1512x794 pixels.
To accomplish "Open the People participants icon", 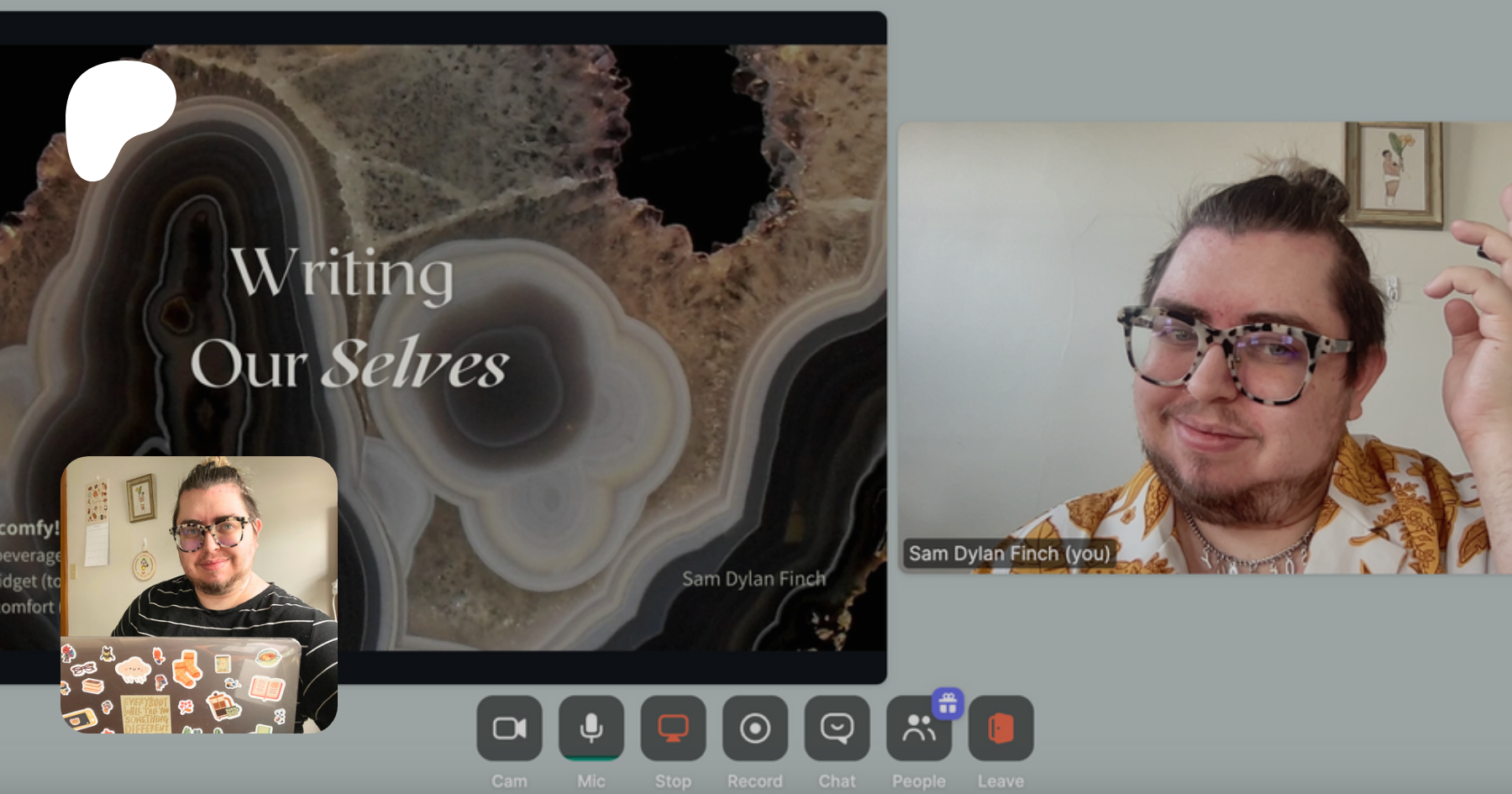I will pos(917,729).
